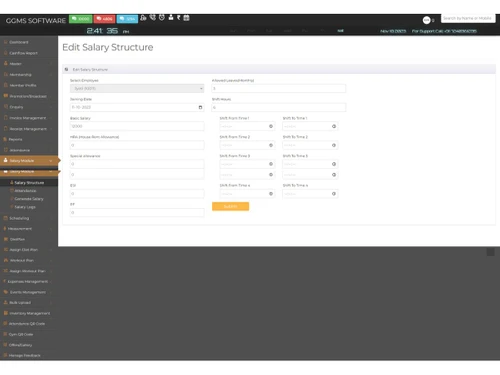Click the round user avatar in header
This screenshot has width=500, height=375.
pos(426,20)
